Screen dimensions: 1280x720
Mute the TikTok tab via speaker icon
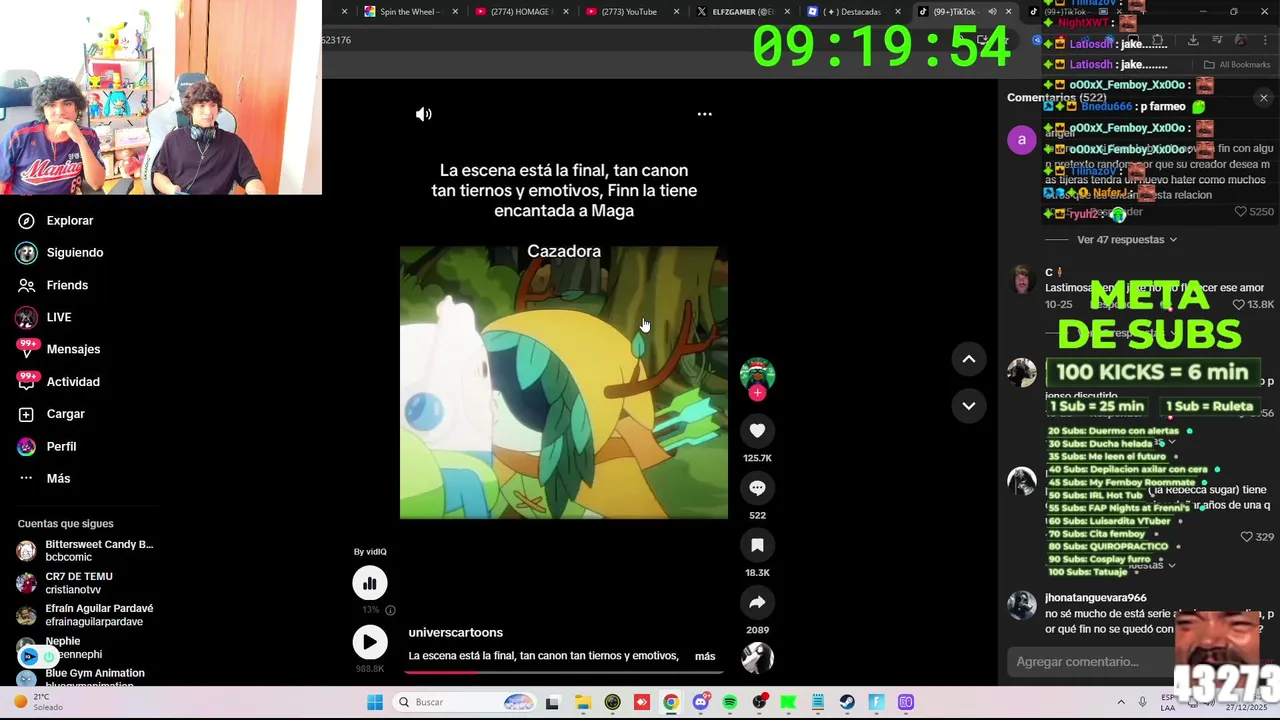(992, 12)
